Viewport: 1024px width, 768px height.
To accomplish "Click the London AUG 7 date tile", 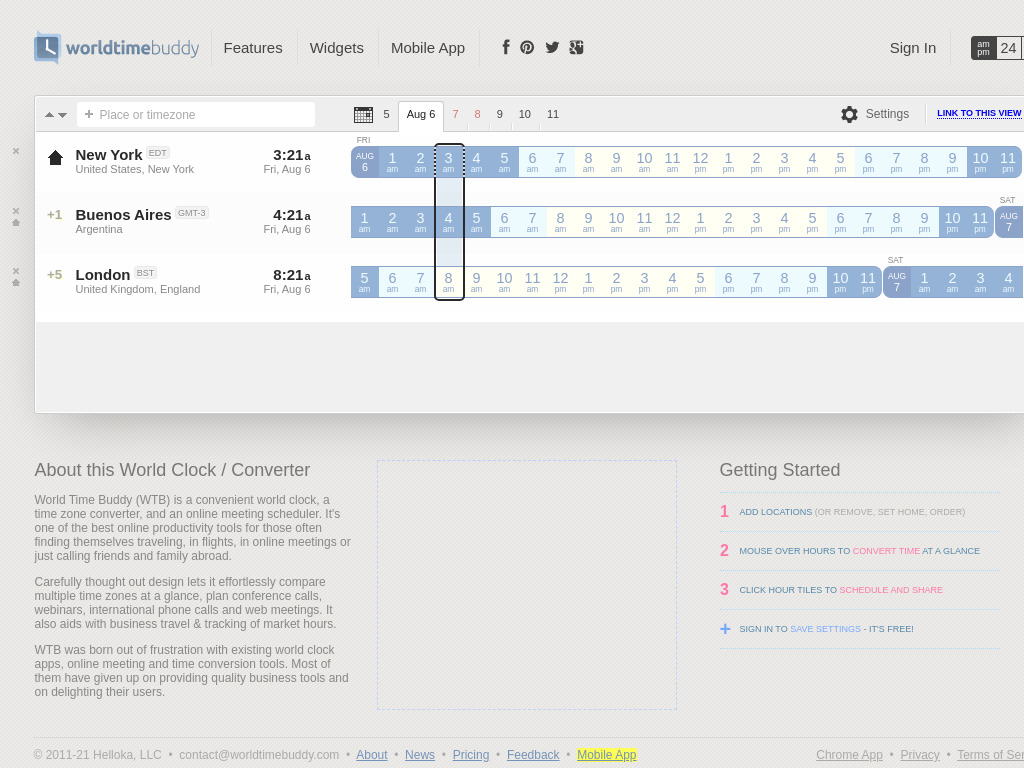I will pos(897,282).
